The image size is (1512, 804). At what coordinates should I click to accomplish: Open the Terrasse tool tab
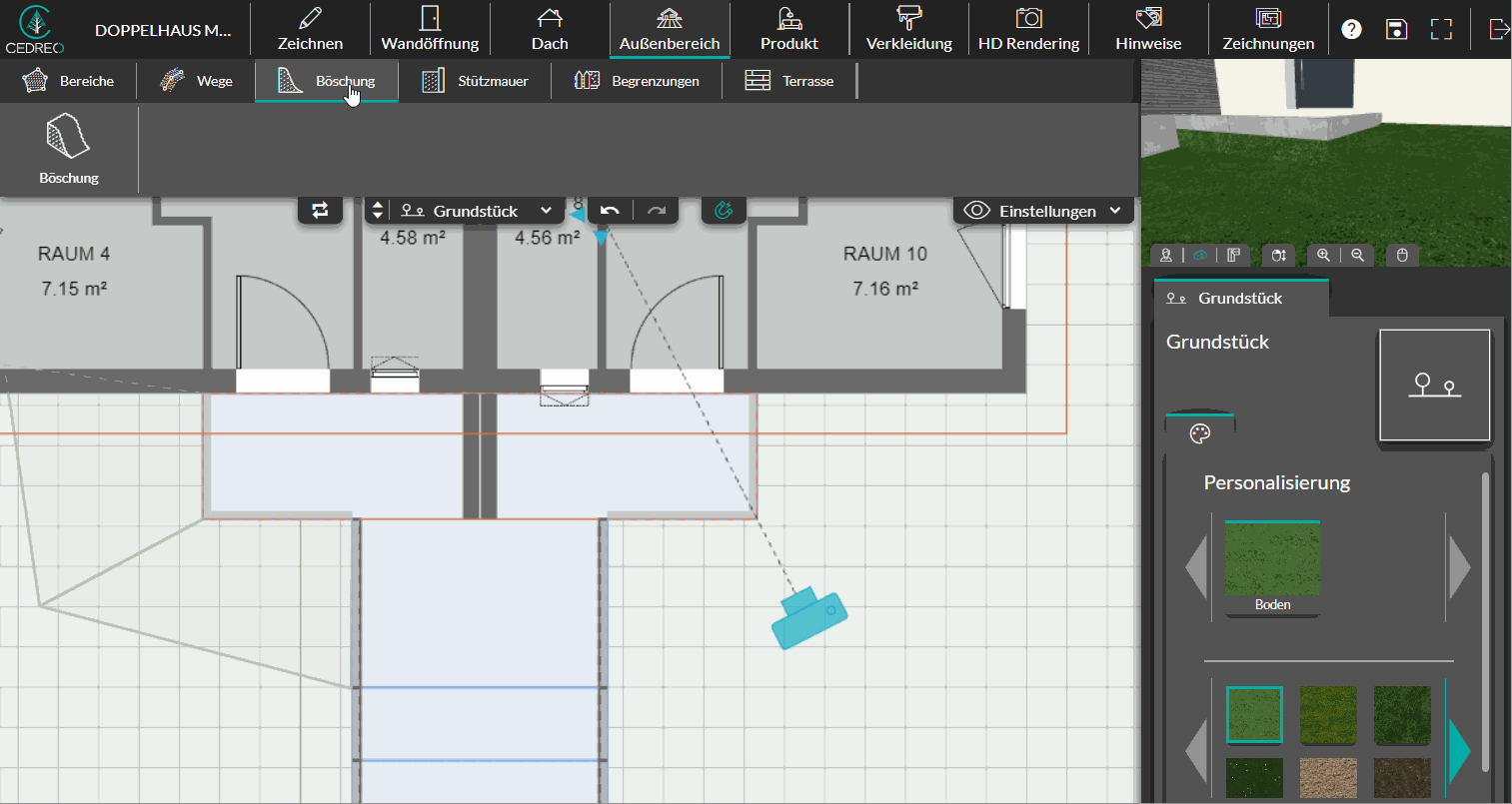pyautogui.click(x=789, y=81)
